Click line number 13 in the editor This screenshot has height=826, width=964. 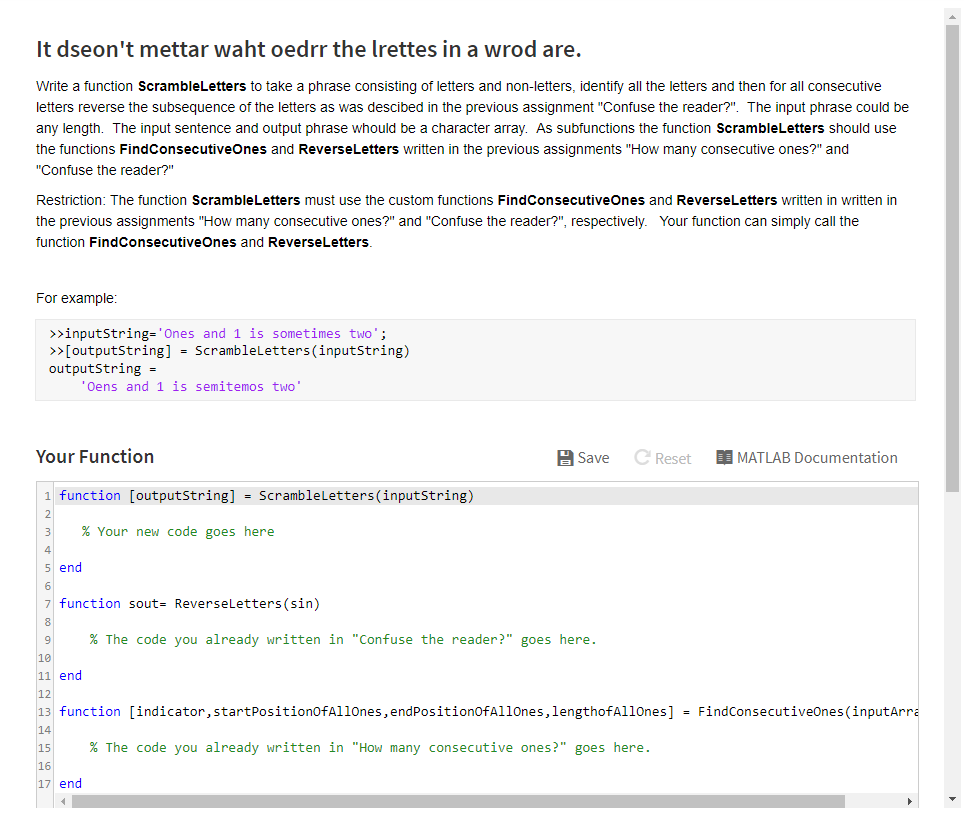tap(43, 711)
